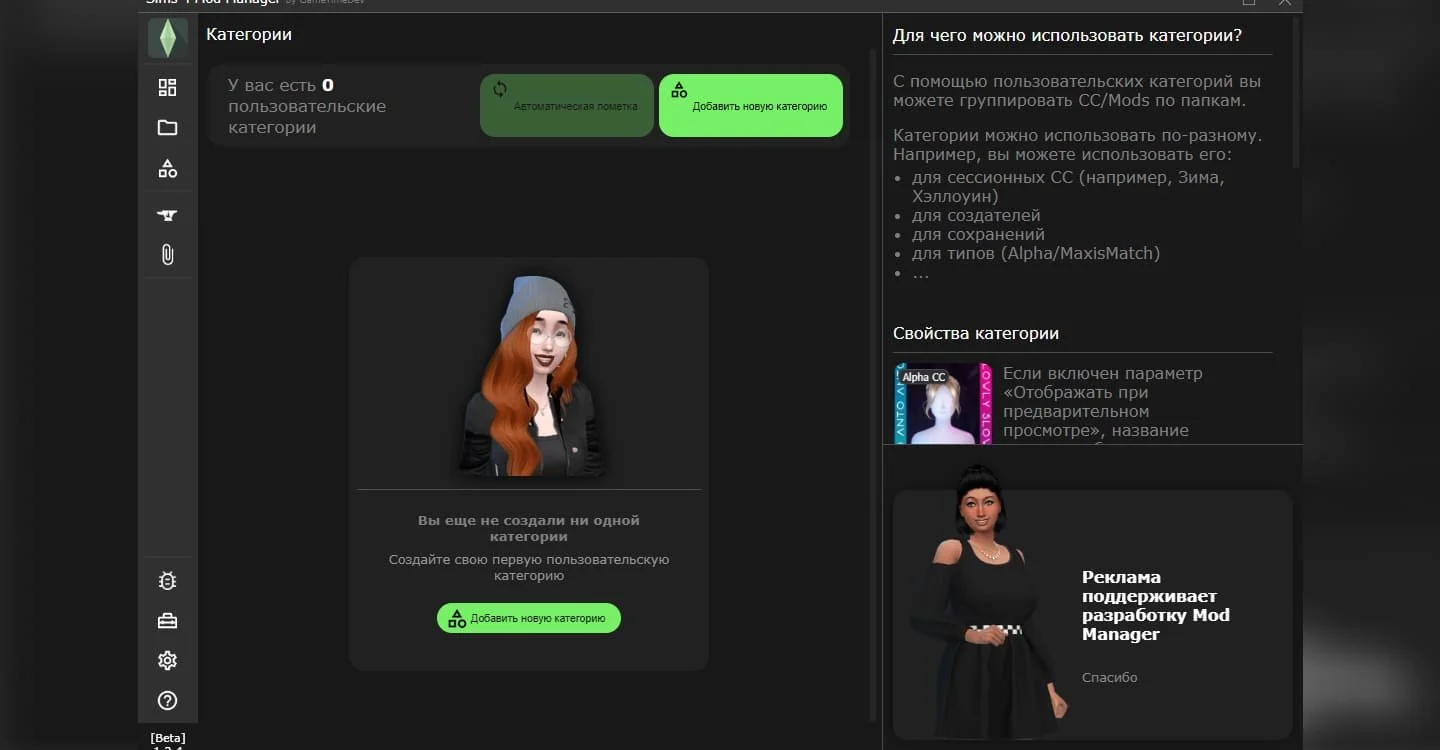Click the sync arrows icon in Автоматическая пометка

500,89
